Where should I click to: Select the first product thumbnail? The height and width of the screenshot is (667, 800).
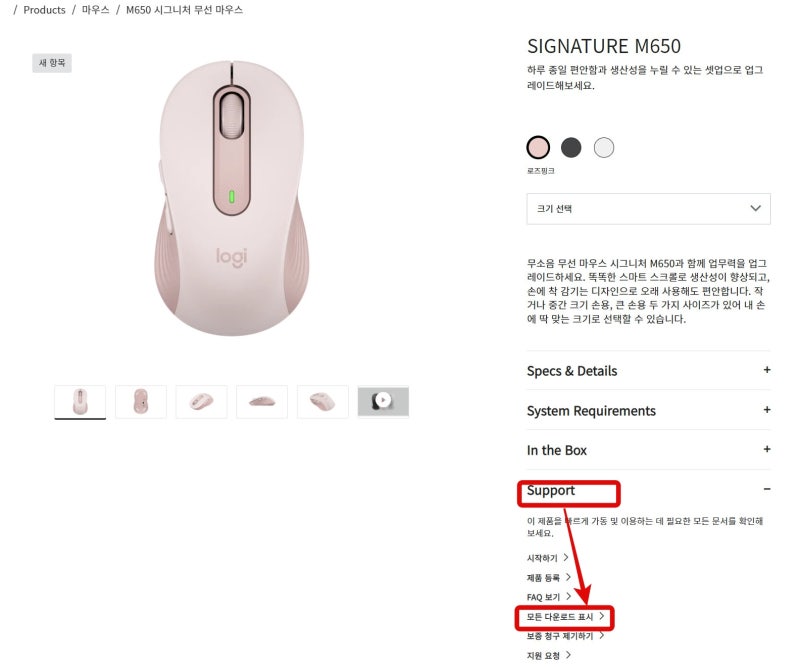tap(79, 401)
